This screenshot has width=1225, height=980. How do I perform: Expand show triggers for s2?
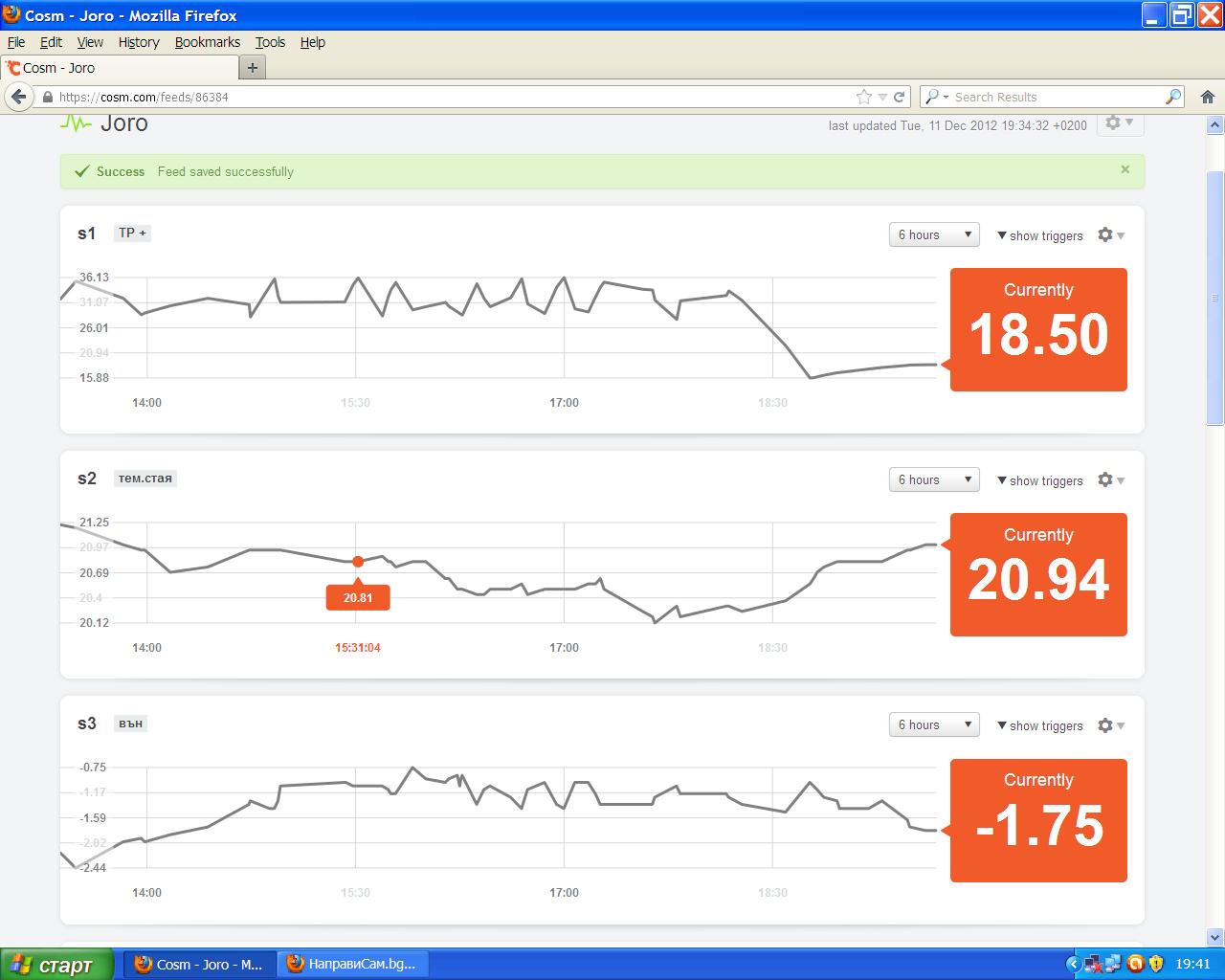pyautogui.click(x=1040, y=480)
